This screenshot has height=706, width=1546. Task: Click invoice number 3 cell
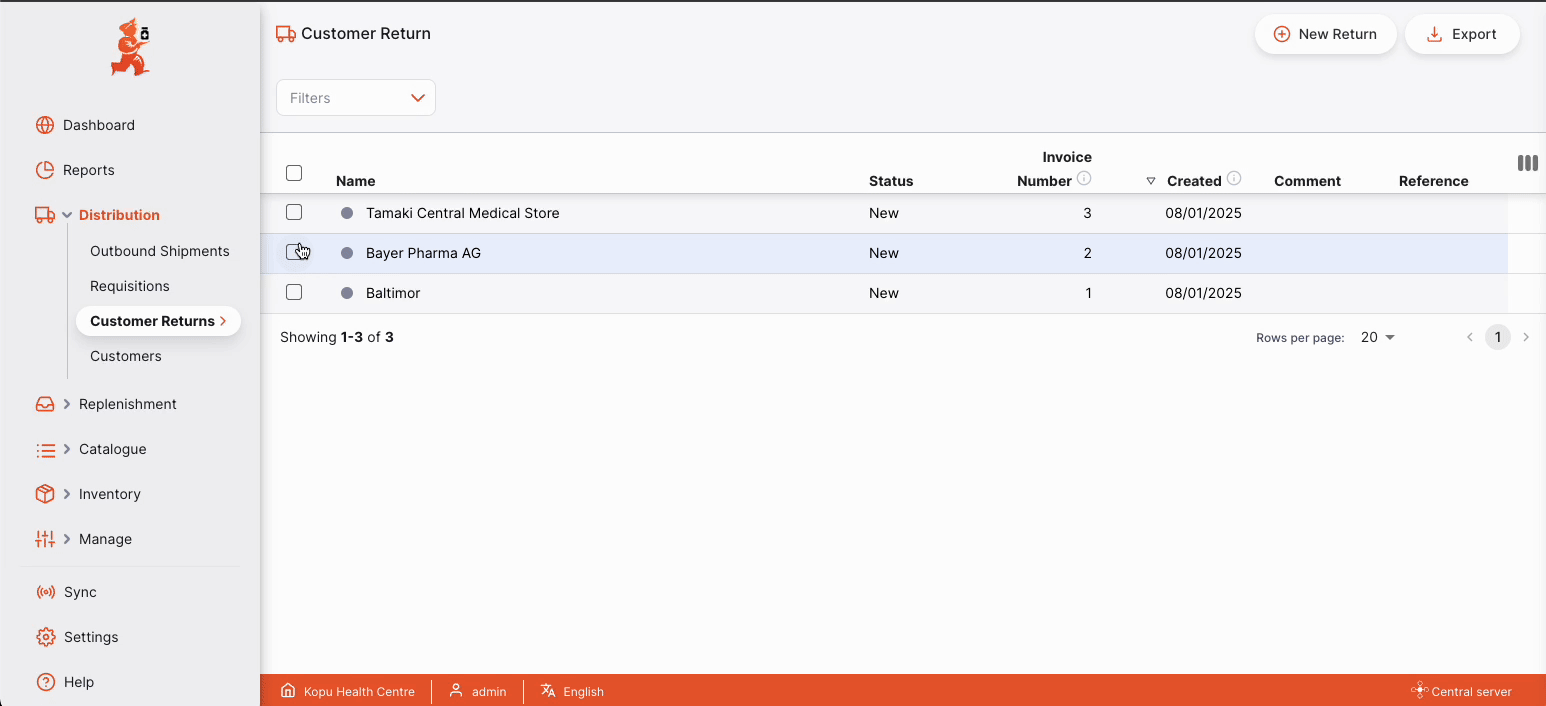click(1088, 213)
